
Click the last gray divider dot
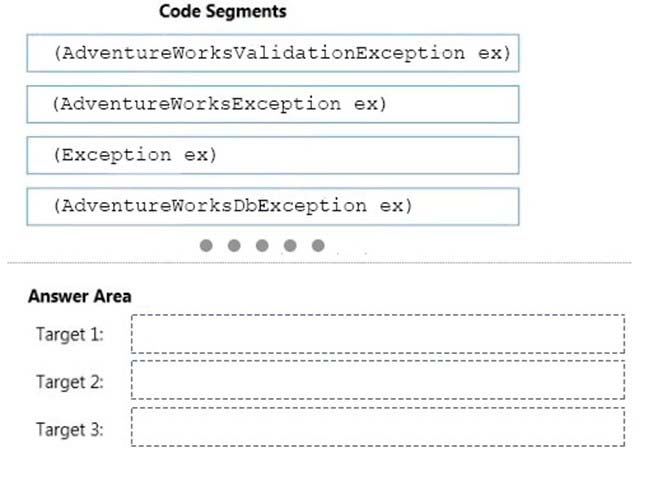click(318, 245)
